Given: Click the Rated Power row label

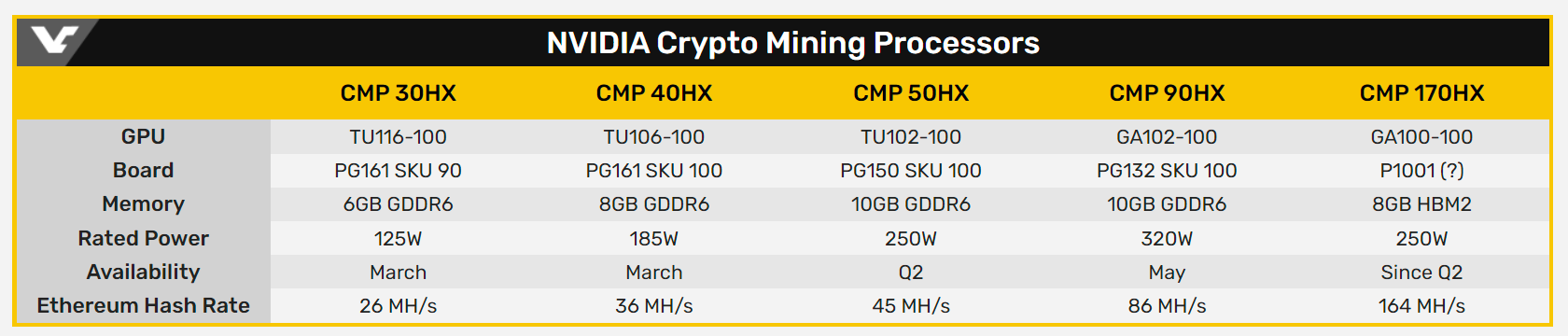Looking at the screenshot, I should click(x=143, y=238).
